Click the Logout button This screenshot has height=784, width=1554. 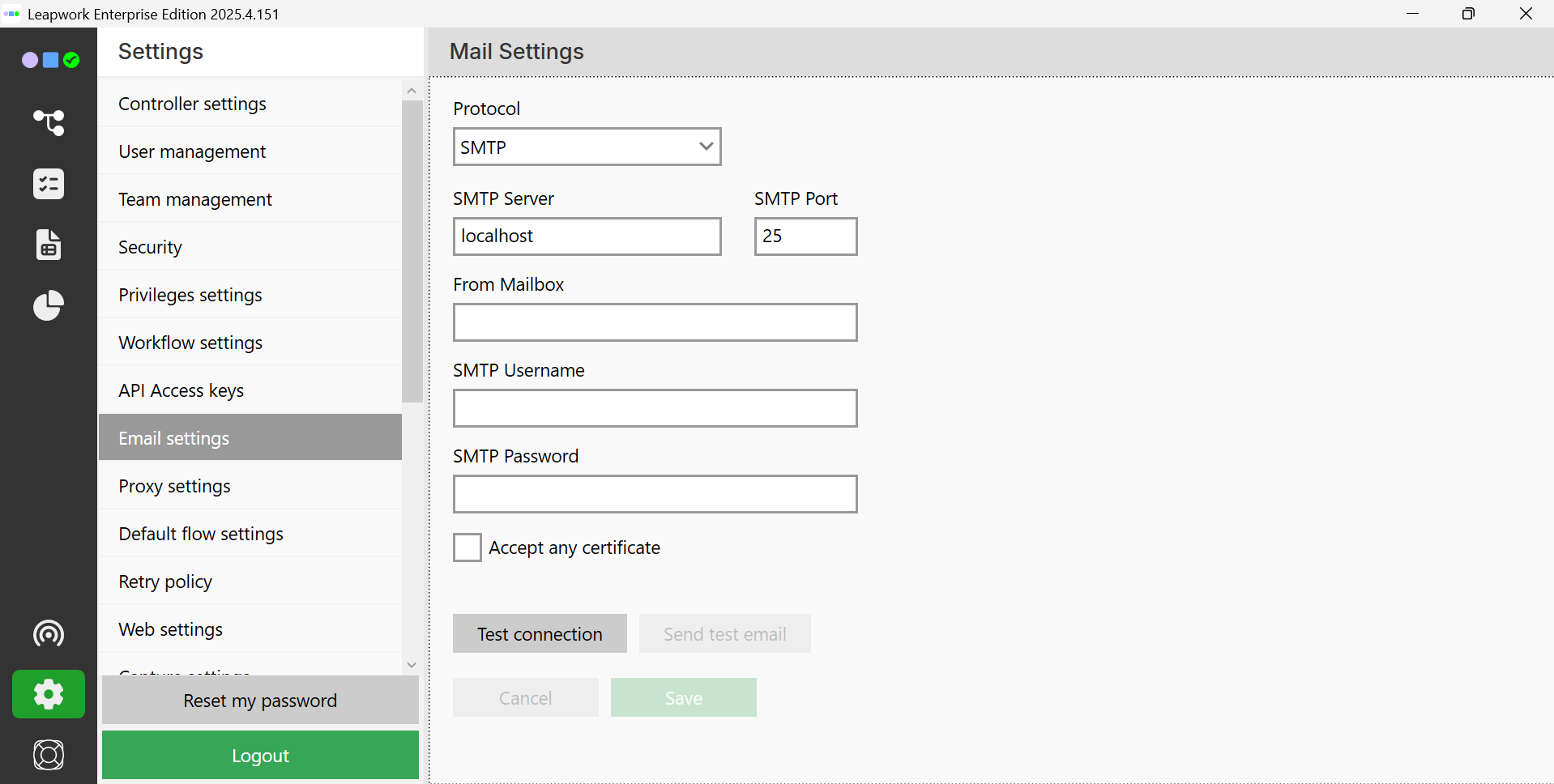coord(260,755)
